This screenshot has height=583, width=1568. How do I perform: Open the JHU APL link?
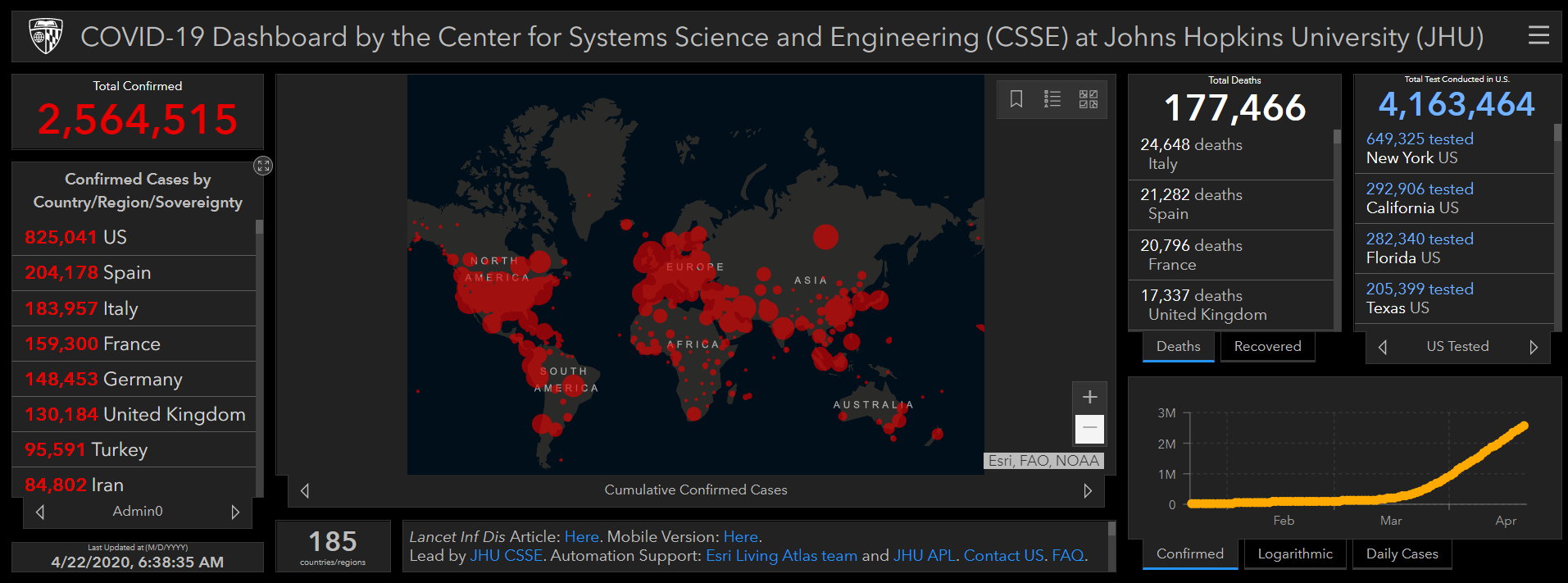point(924,555)
